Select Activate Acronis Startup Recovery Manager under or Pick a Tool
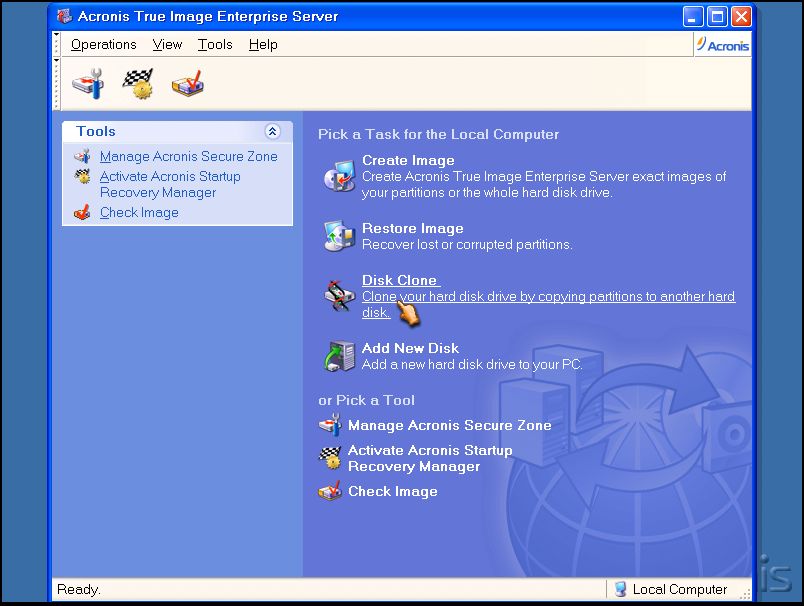 [x=430, y=458]
